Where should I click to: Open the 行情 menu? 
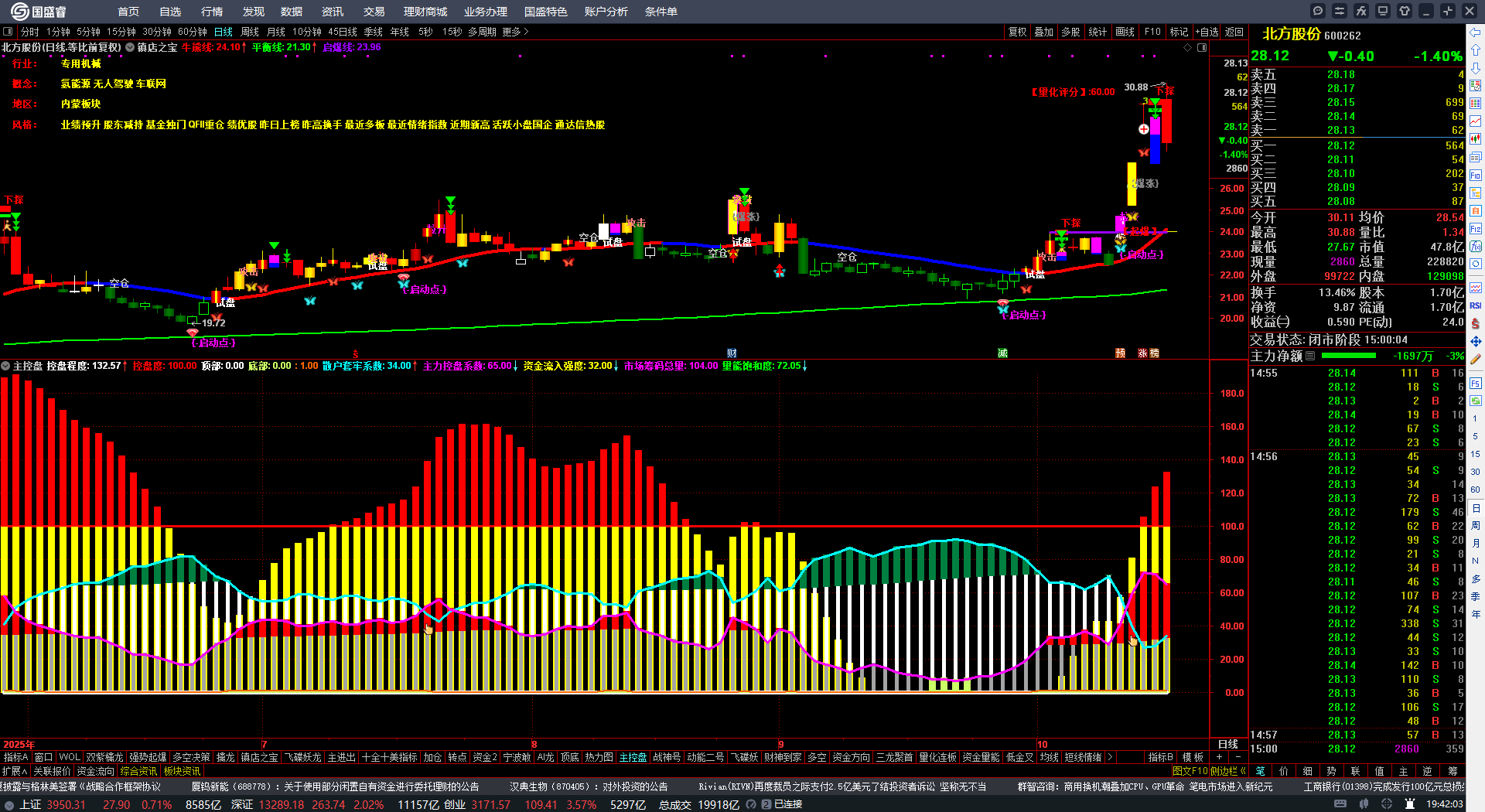coord(212,12)
